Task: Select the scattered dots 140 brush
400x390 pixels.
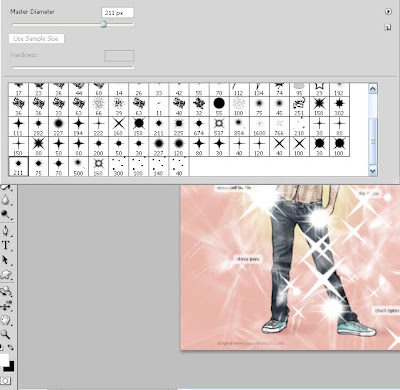Action: (x=159, y=166)
